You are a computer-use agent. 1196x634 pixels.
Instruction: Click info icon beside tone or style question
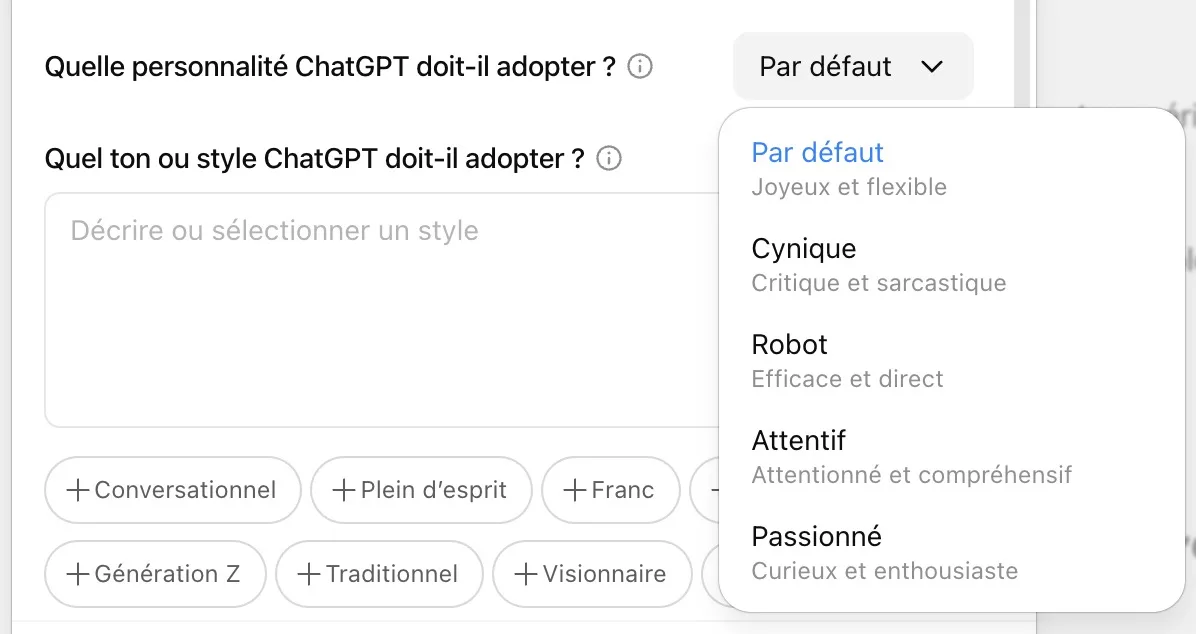(x=609, y=158)
